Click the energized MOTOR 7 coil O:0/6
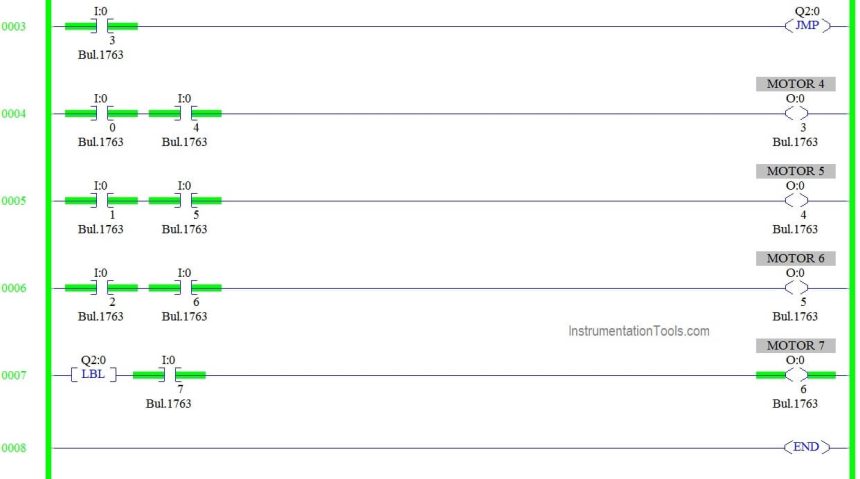Screen dimensions: 860x479 [796, 375]
